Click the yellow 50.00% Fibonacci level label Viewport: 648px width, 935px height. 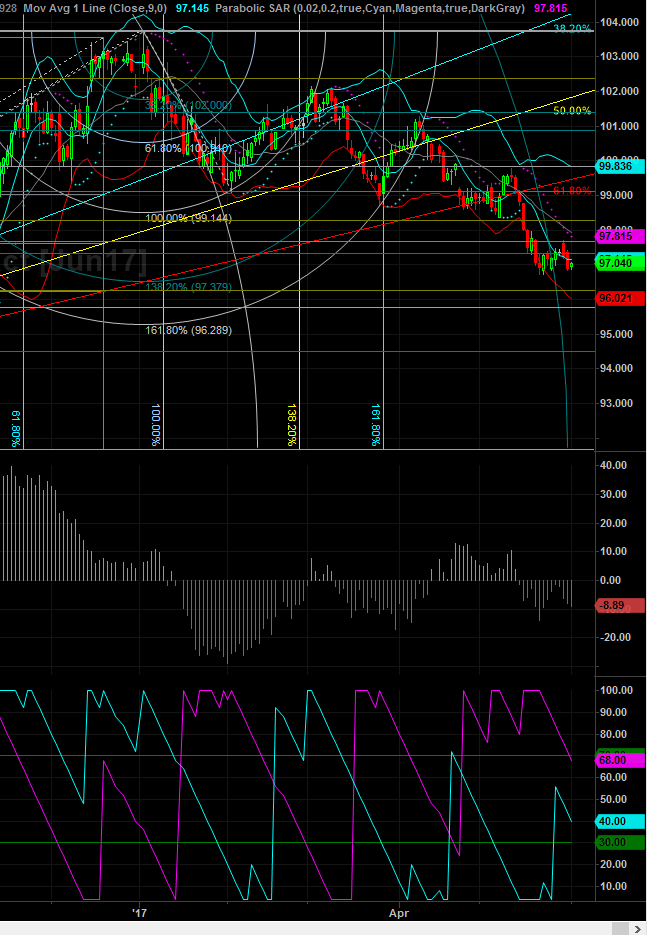pos(573,110)
